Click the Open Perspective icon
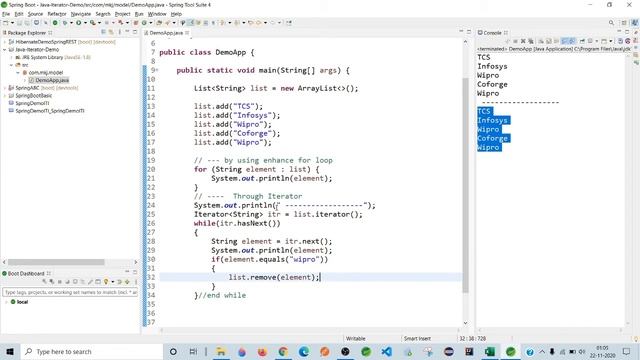This screenshot has width=640, height=360. (624, 23)
